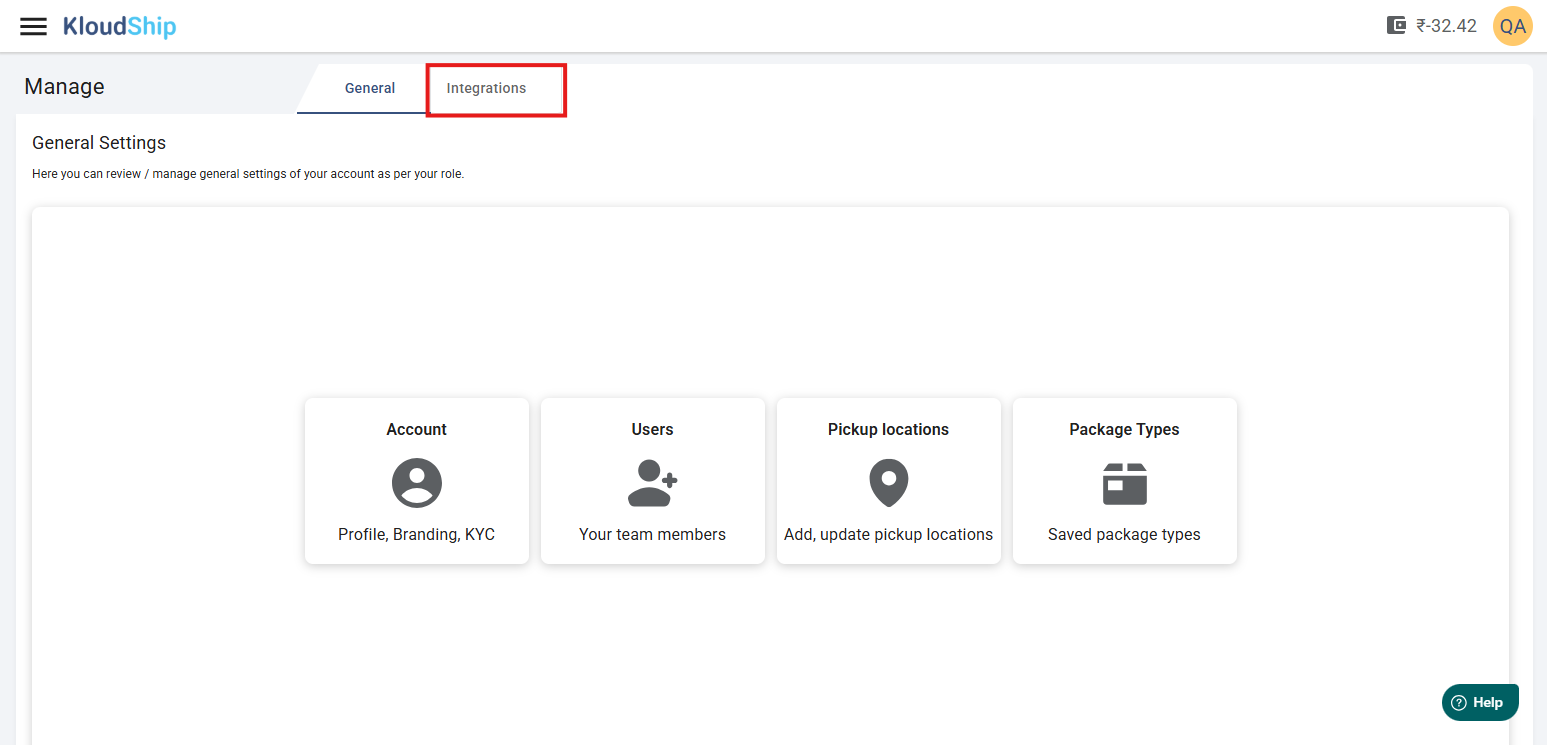The height and width of the screenshot is (745, 1547).
Task: Open the wallet icon in header
Action: (1397, 26)
